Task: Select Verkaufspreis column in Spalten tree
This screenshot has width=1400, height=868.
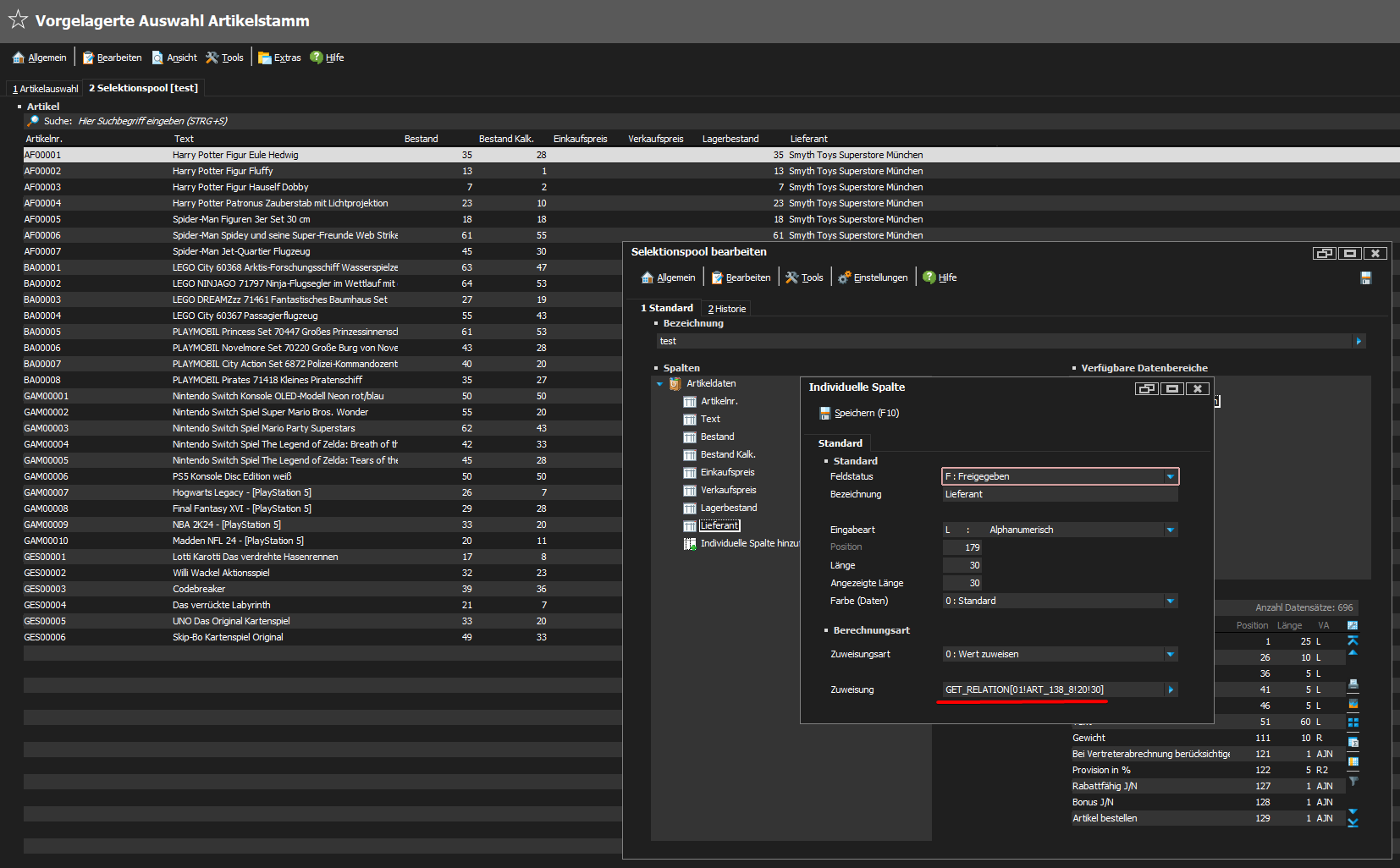Action: tap(728, 490)
